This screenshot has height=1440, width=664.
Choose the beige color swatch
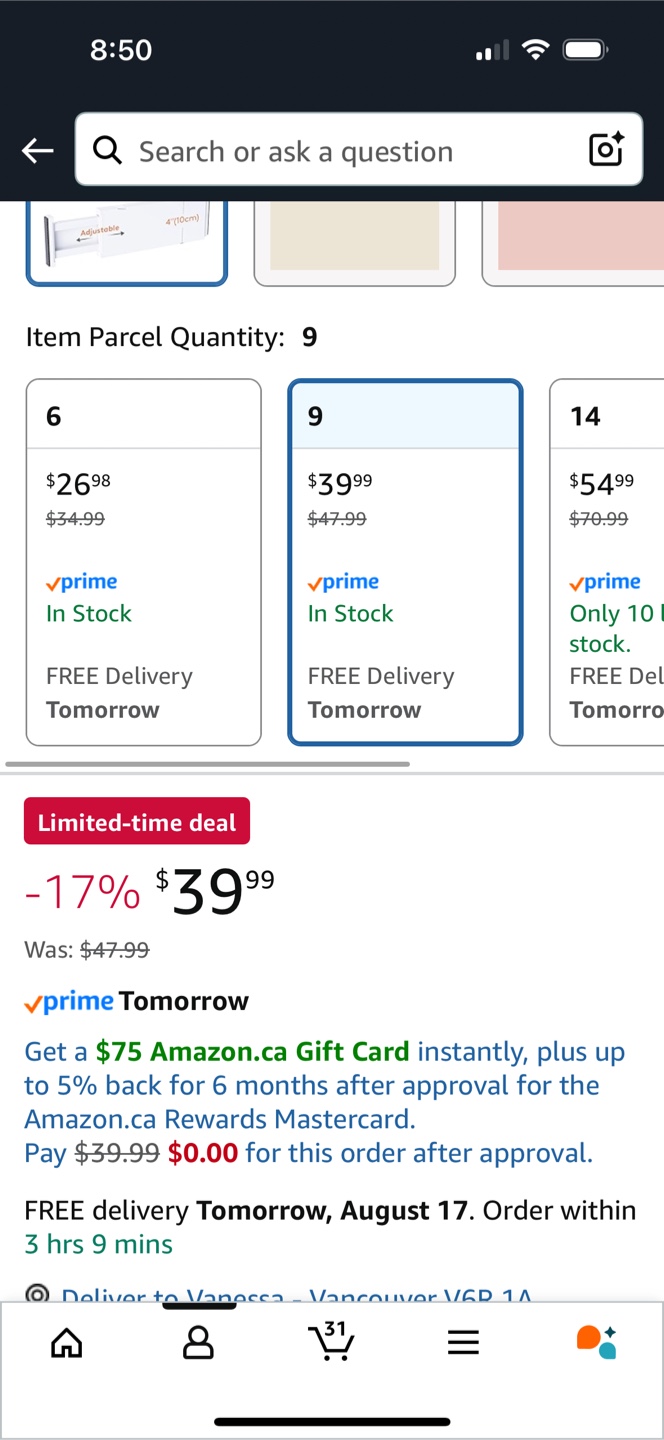point(354,240)
